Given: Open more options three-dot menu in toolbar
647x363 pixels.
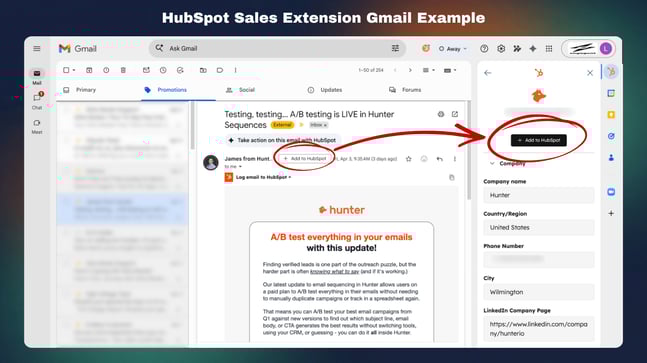Looking at the screenshot, I should (236, 70).
